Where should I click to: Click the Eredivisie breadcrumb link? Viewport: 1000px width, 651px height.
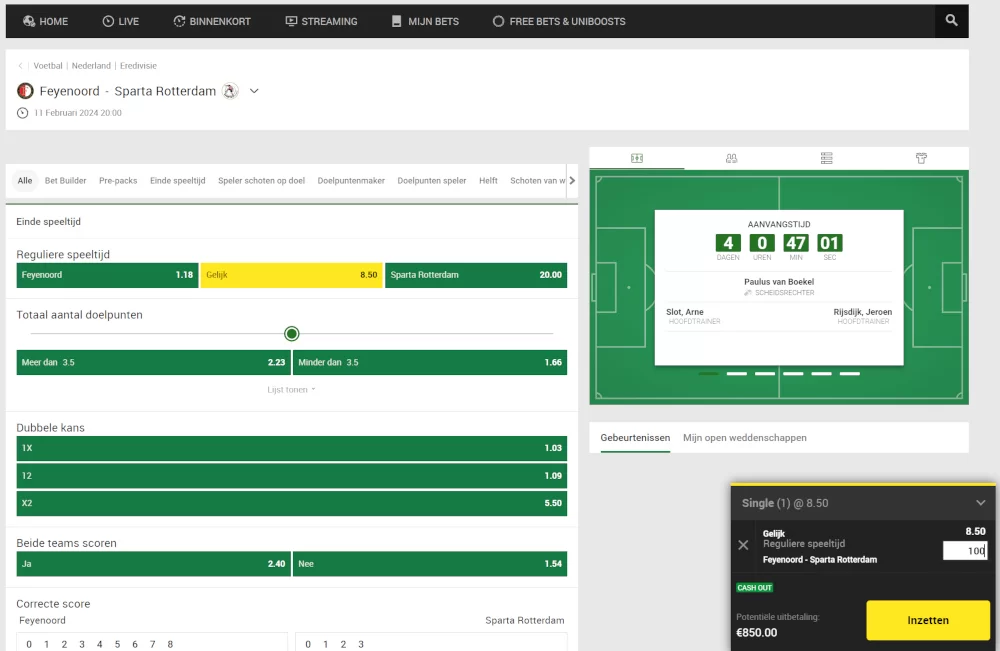tap(138, 66)
